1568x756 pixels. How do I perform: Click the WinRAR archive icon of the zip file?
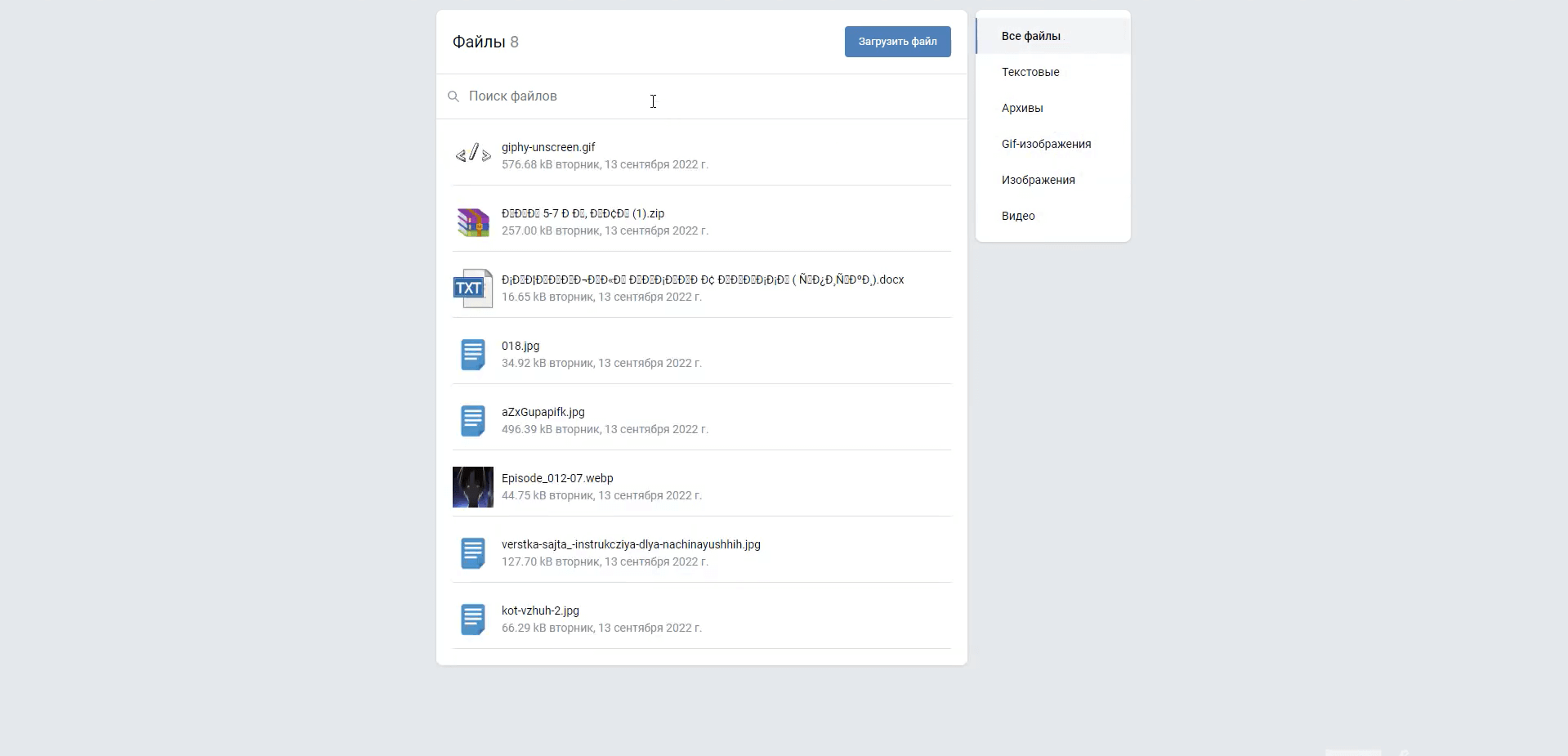[x=473, y=222]
